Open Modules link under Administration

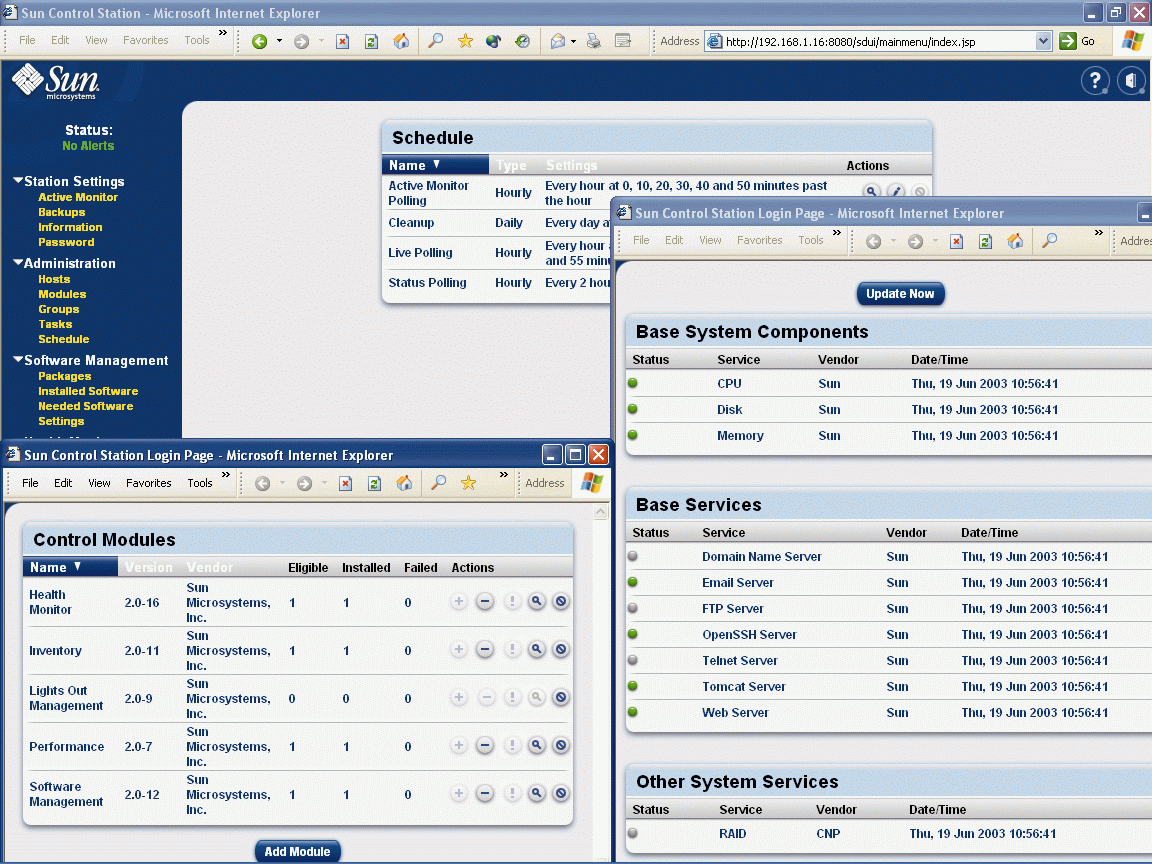pos(62,295)
